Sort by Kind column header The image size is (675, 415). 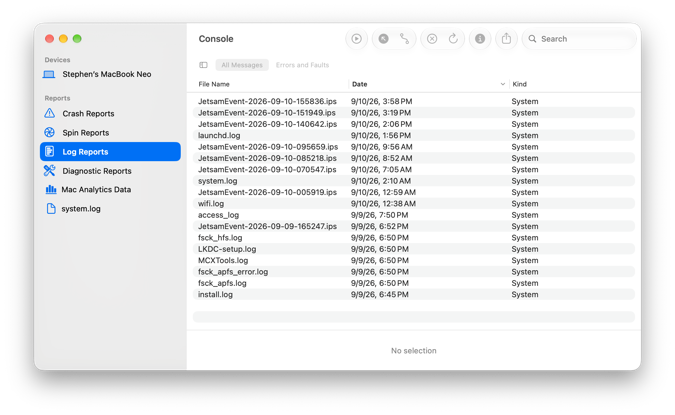pos(519,84)
